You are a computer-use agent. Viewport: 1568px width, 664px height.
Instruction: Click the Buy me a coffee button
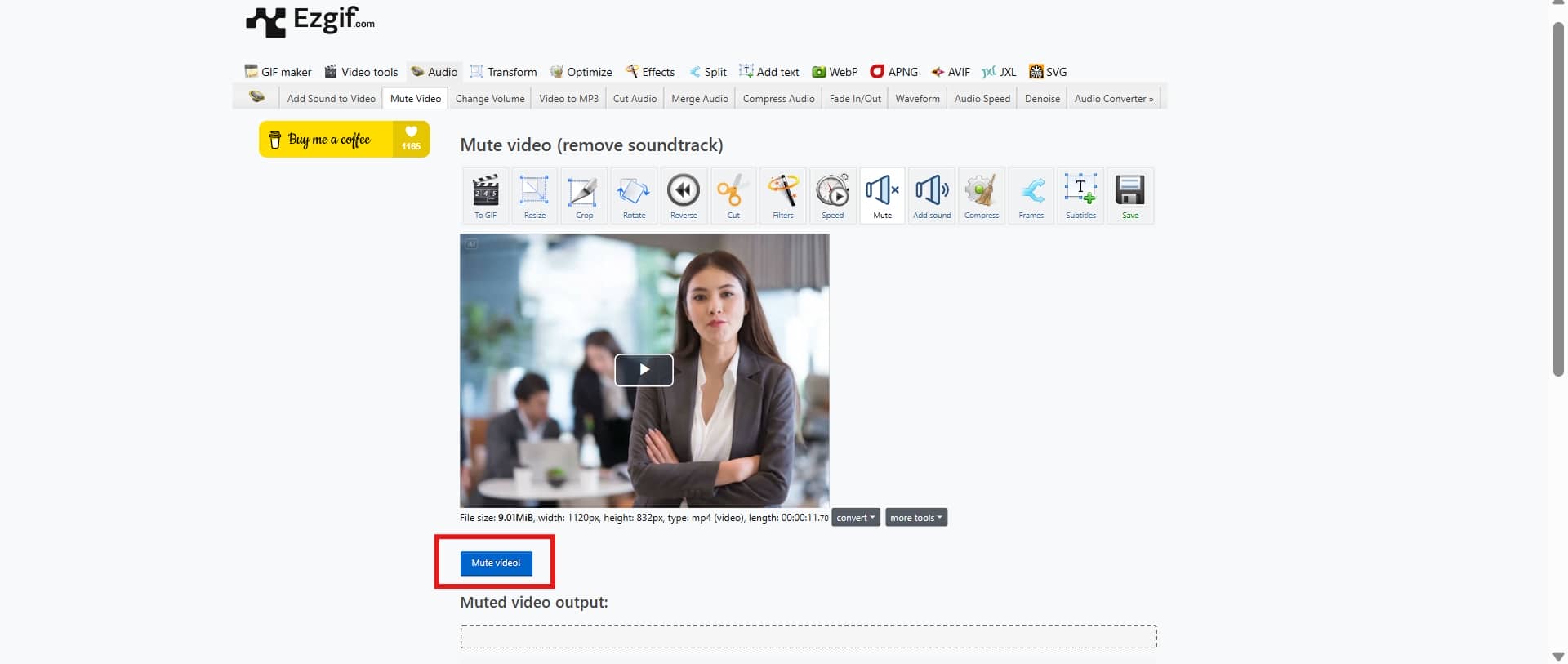pos(344,139)
